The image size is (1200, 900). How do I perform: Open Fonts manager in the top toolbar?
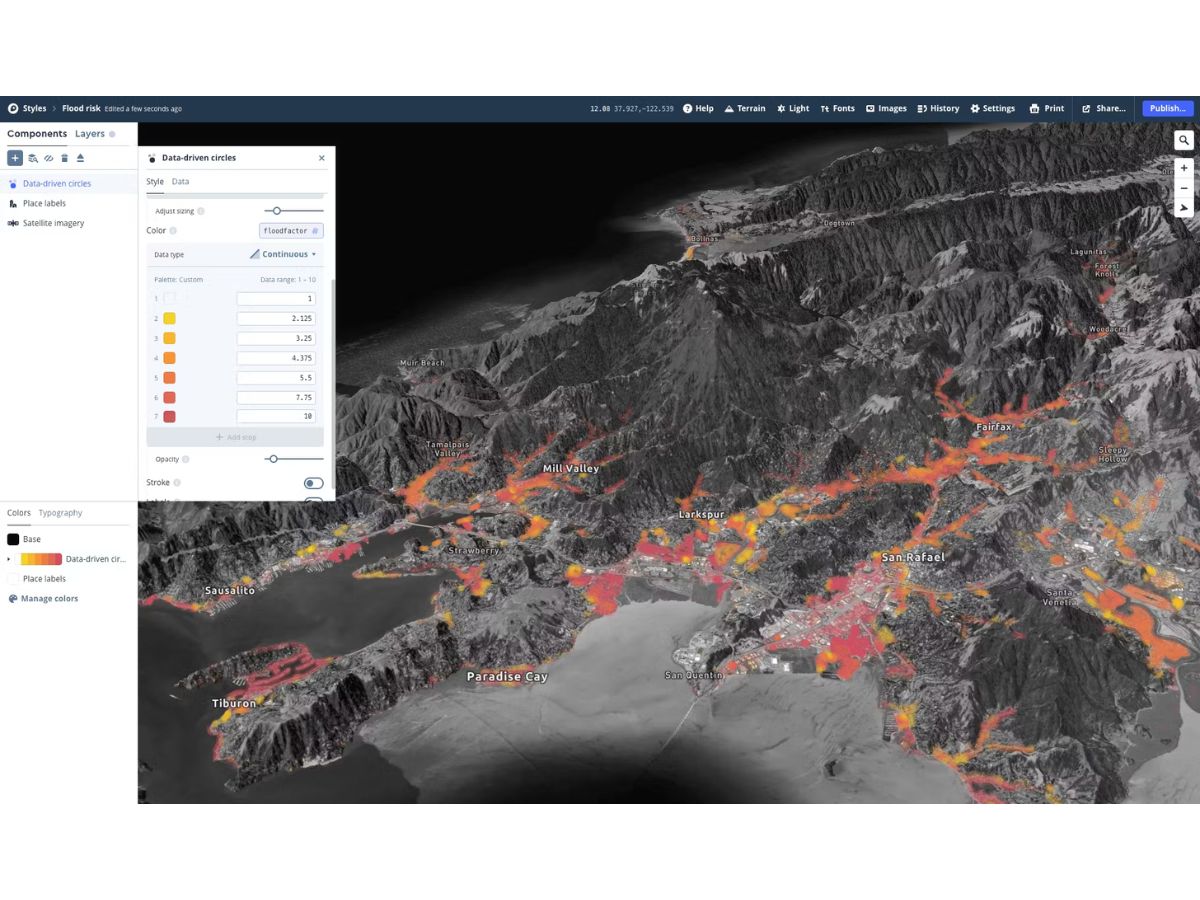(837, 108)
